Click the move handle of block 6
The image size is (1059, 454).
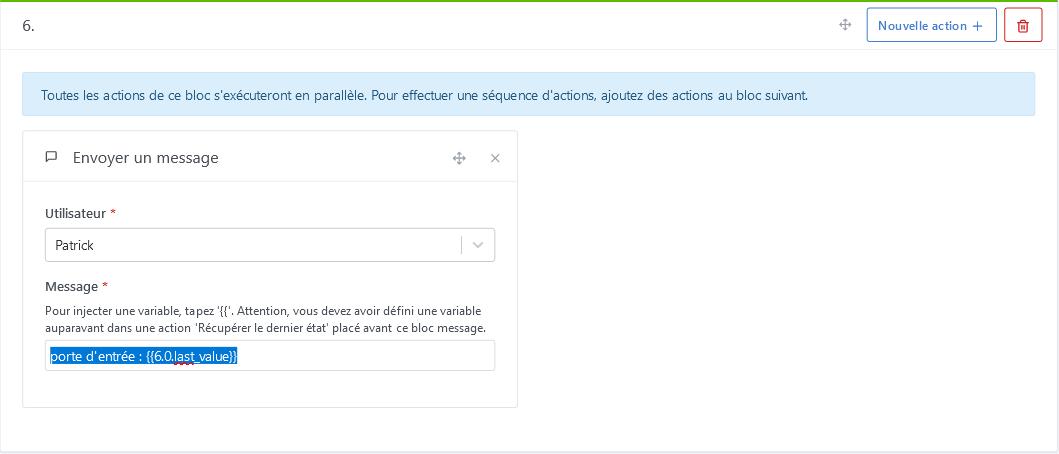click(x=845, y=25)
